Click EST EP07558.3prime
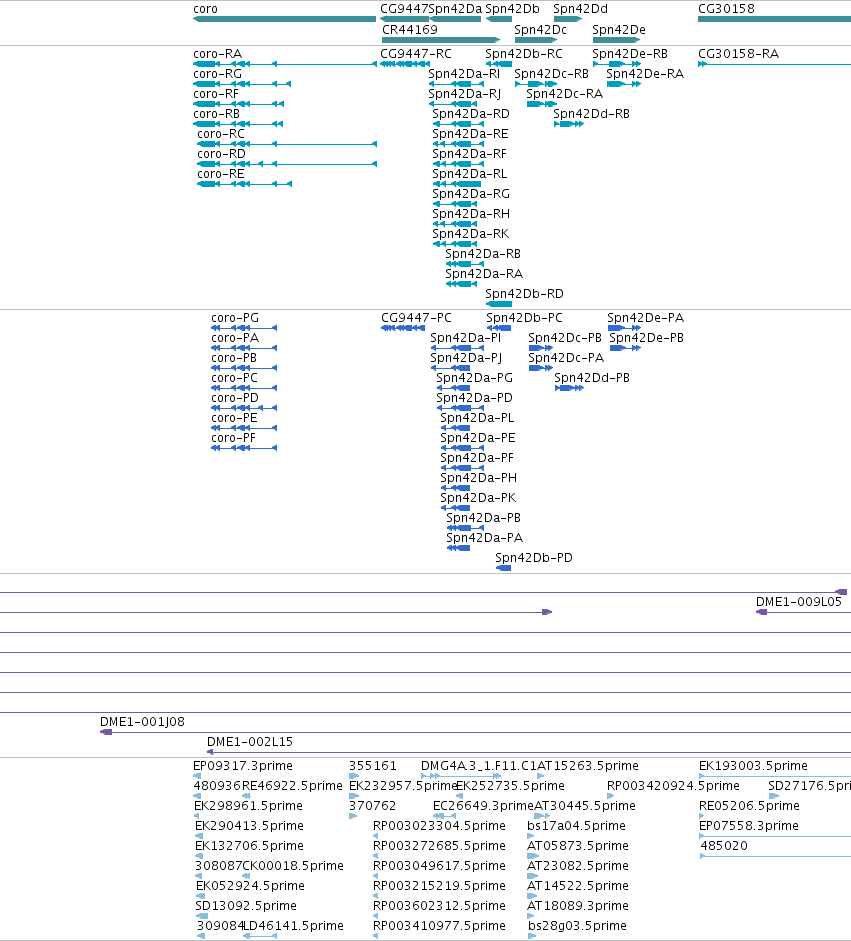This screenshot has height=941, width=851. click(775, 836)
